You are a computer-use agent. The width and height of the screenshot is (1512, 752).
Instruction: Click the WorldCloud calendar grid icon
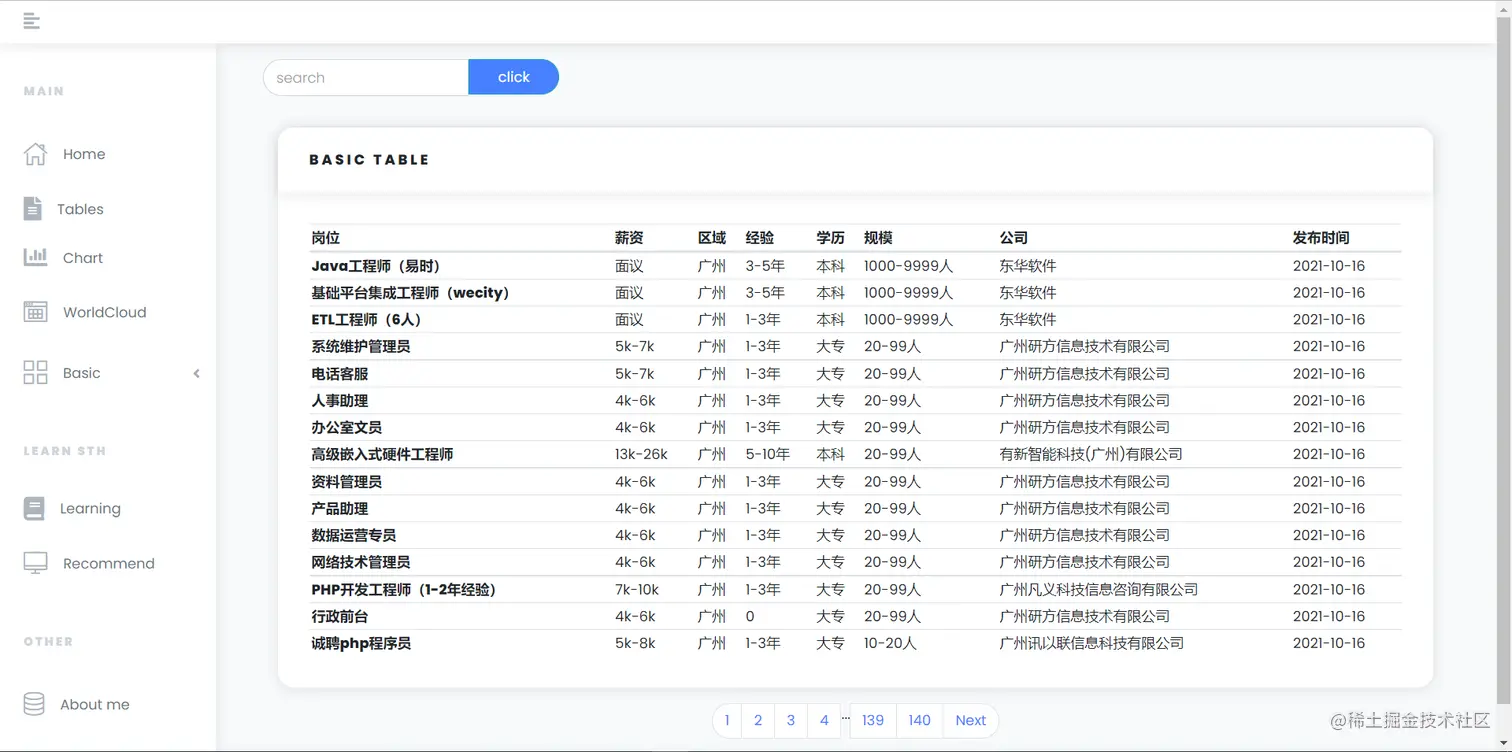tap(35, 311)
